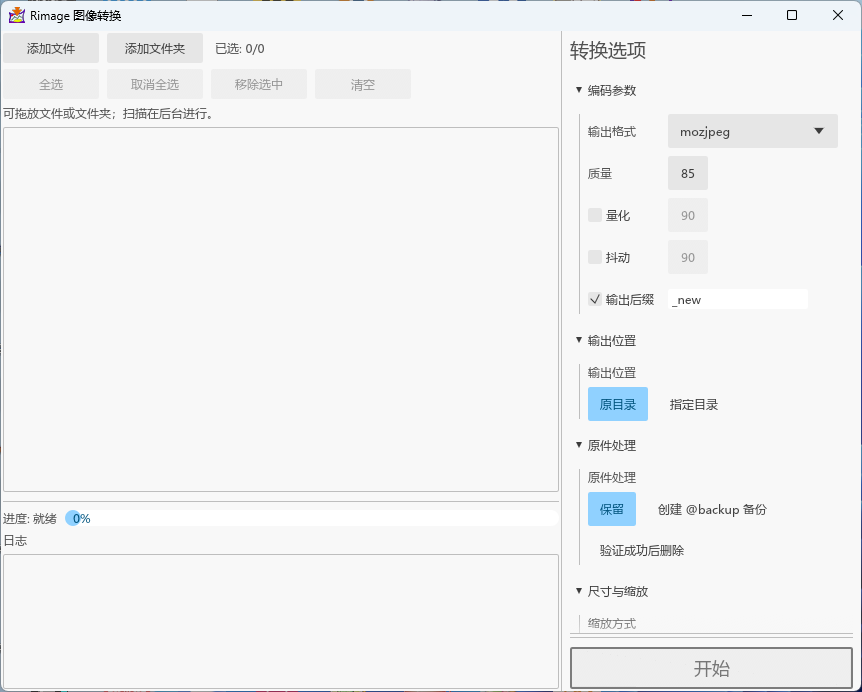This screenshot has width=862, height=692.
Task: Click the 已选: 0/0 counter text
Action: [x=240, y=49]
